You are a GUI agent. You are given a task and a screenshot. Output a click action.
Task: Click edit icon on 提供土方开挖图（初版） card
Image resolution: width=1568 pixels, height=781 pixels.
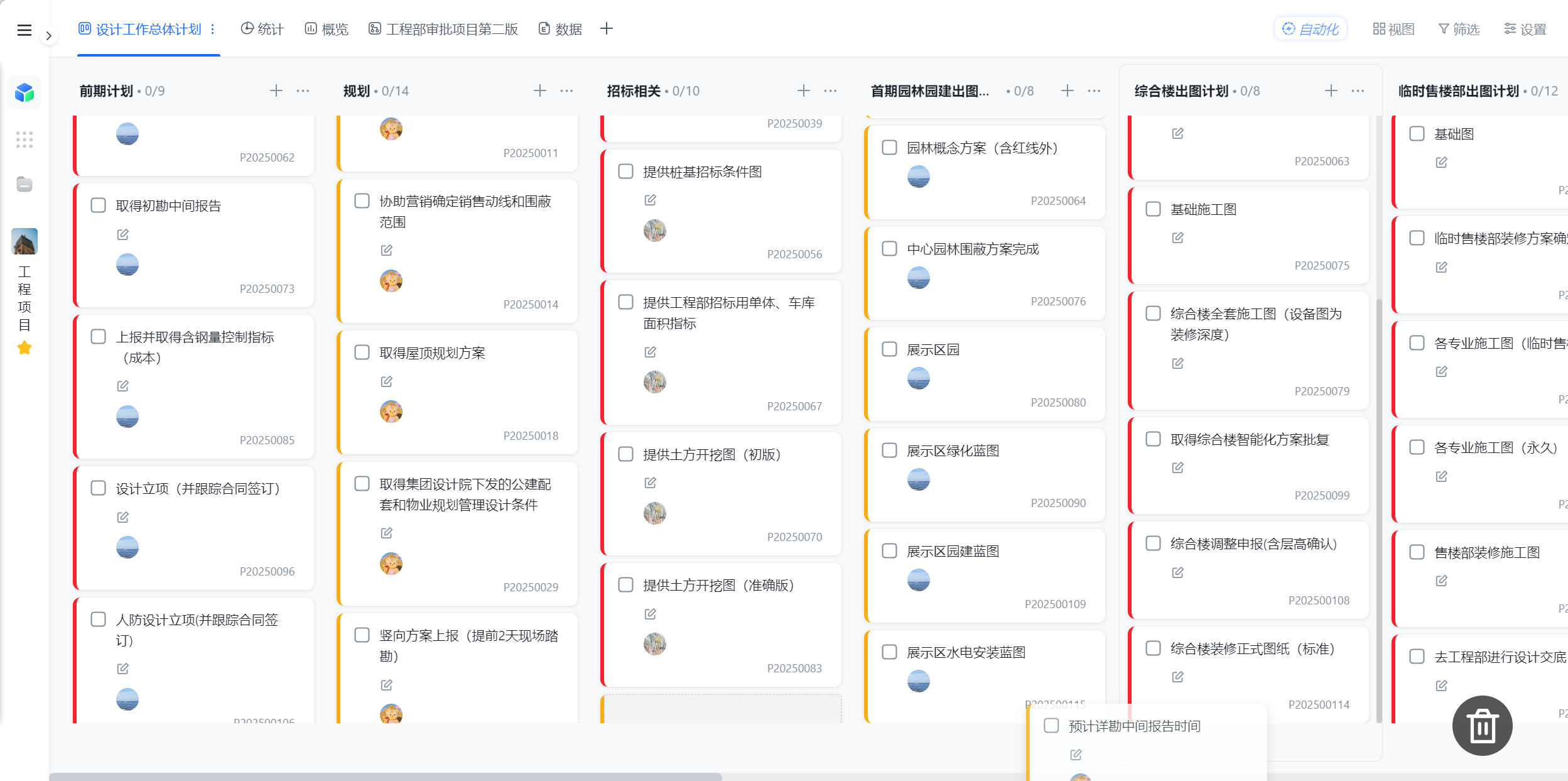(x=651, y=483)
